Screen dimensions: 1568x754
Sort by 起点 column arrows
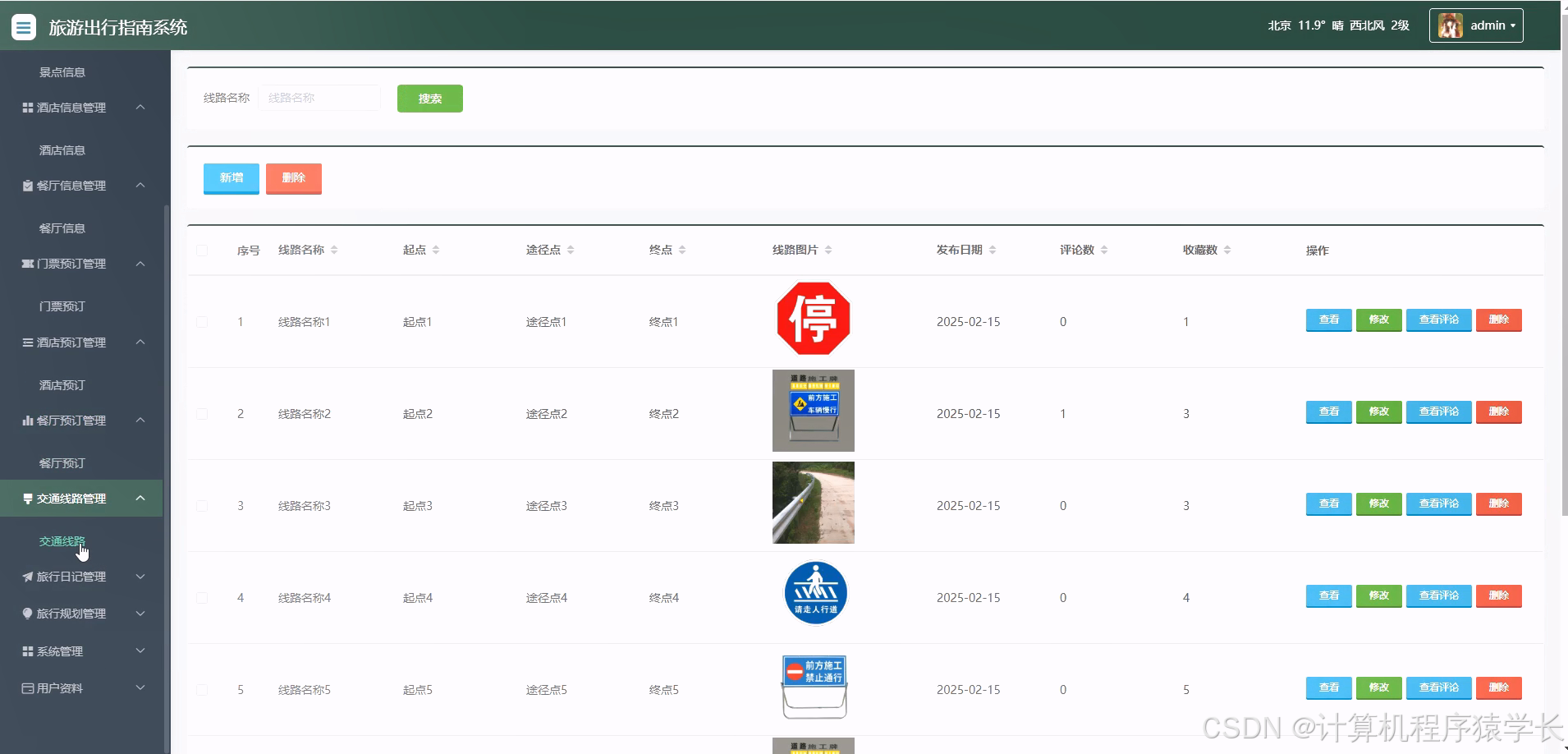436,250
